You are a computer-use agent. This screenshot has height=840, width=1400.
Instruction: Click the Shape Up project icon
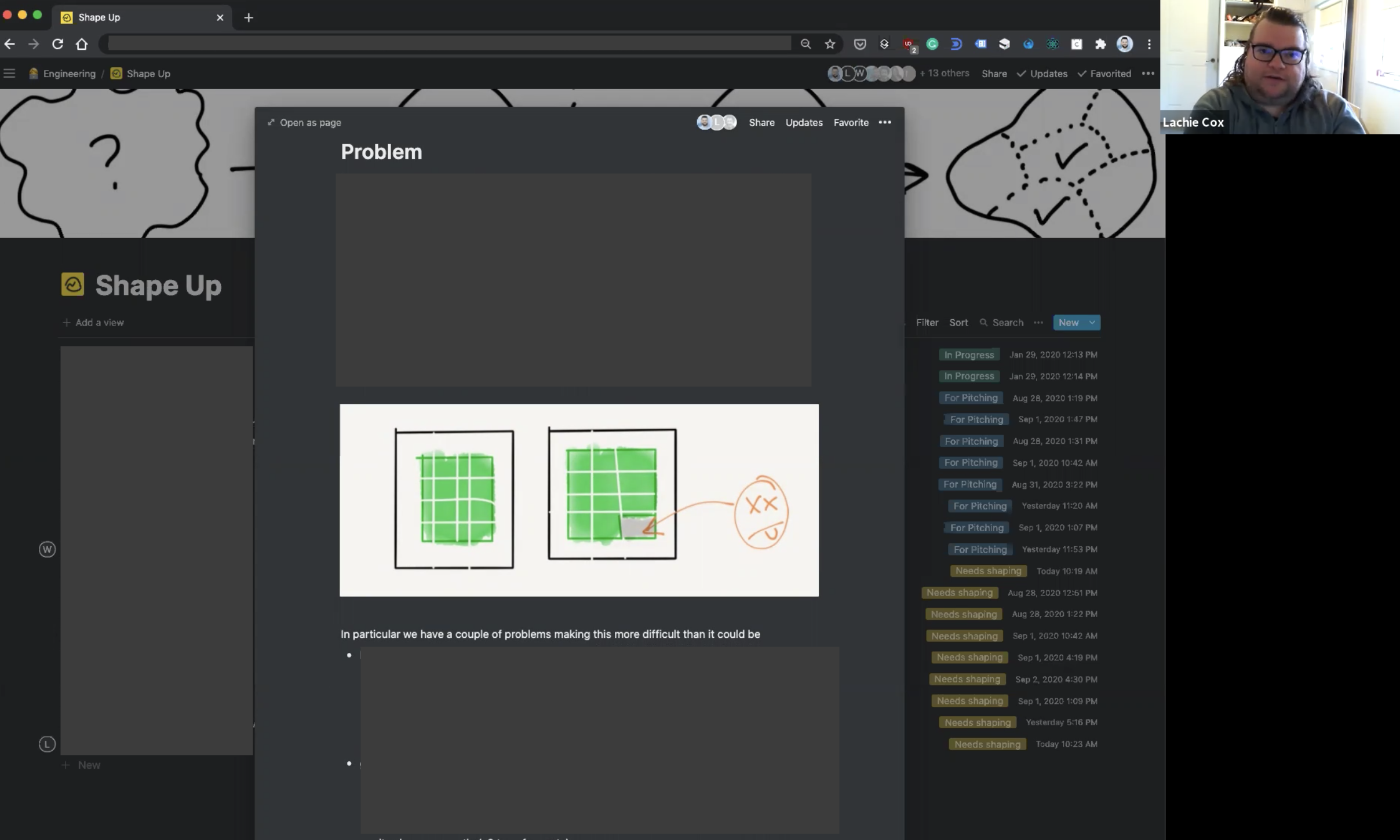tap(73, 284)
